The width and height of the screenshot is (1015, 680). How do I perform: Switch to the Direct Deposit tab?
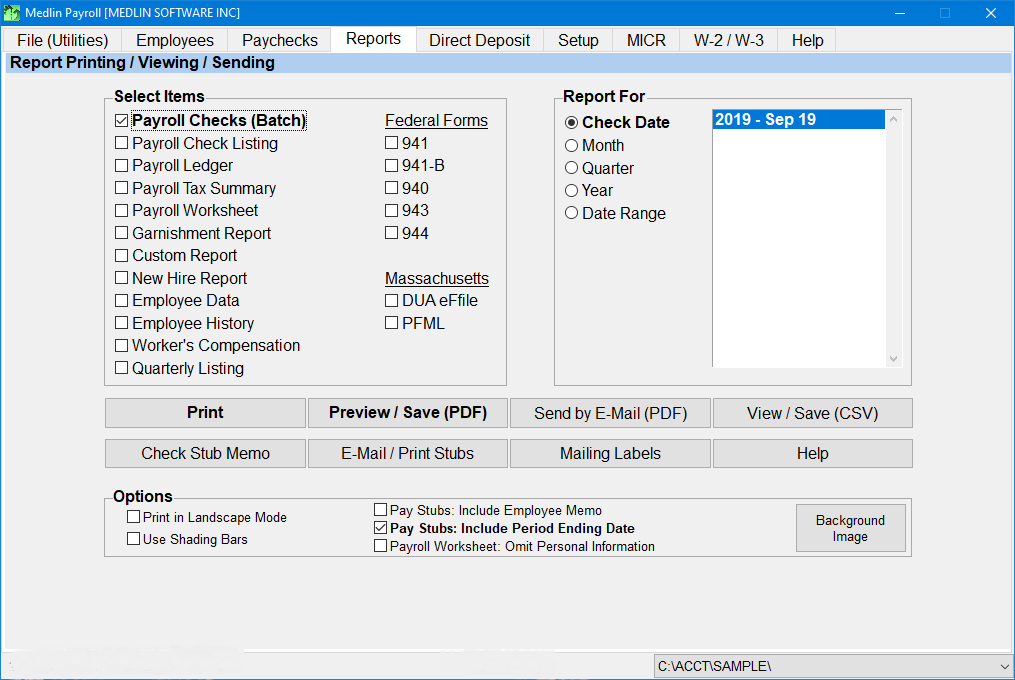(x=479, y=40)
